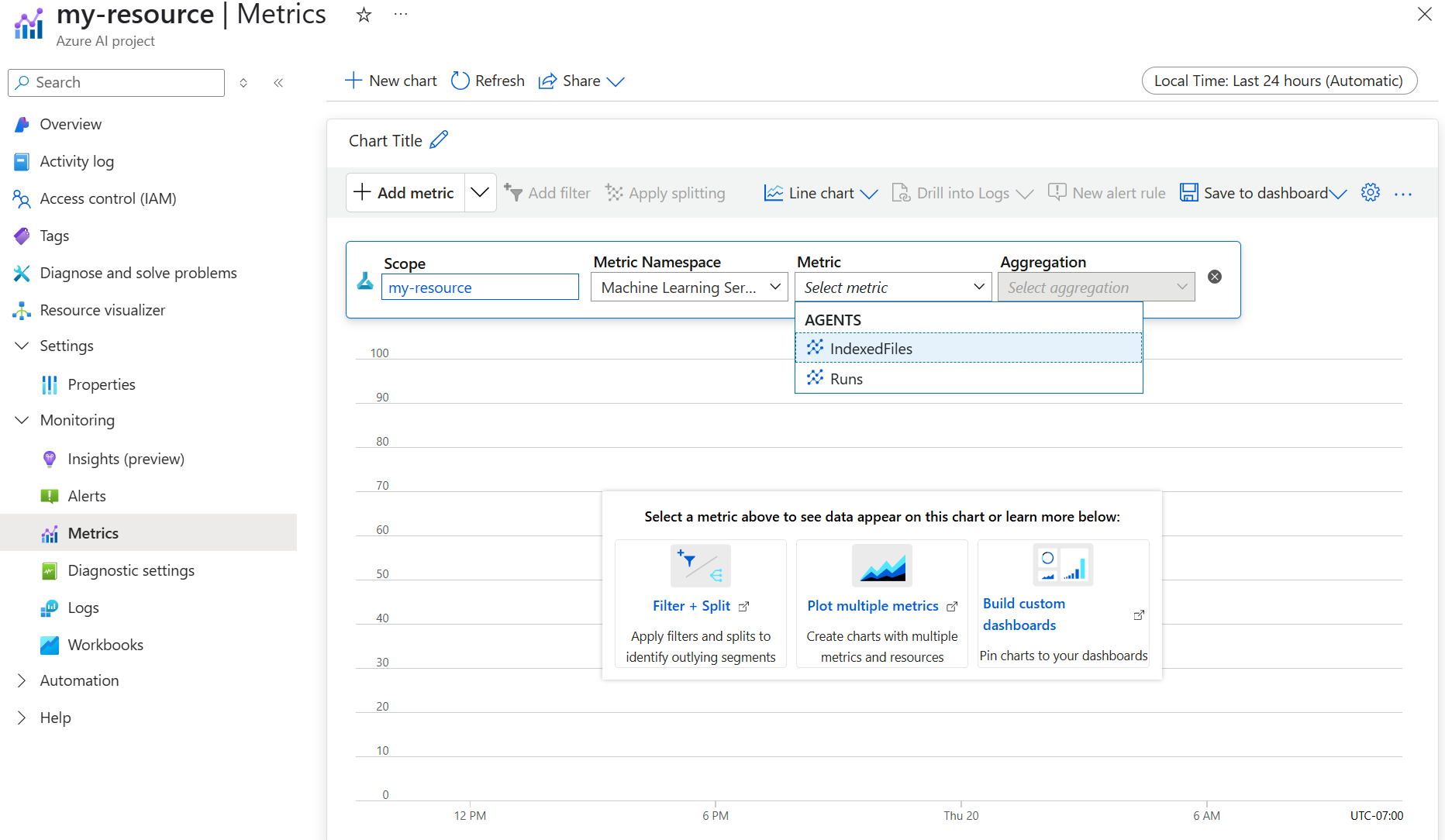
Task: Open the Save to dashboard icon
Action: pyautogui.click(x=1189, y=192)
